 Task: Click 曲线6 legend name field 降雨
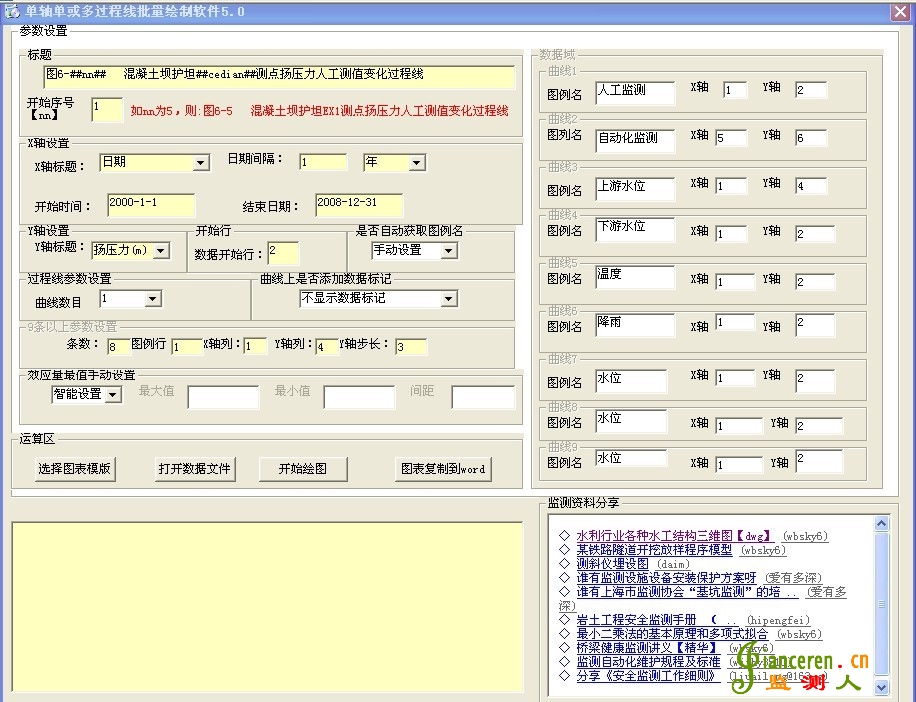635,325
